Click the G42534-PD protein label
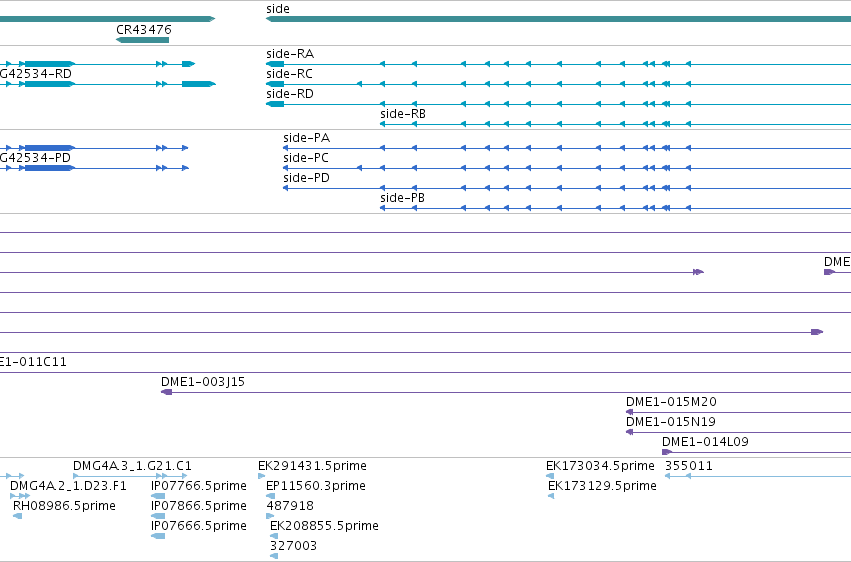The image size is (851, 562). [x=35, y=158]
